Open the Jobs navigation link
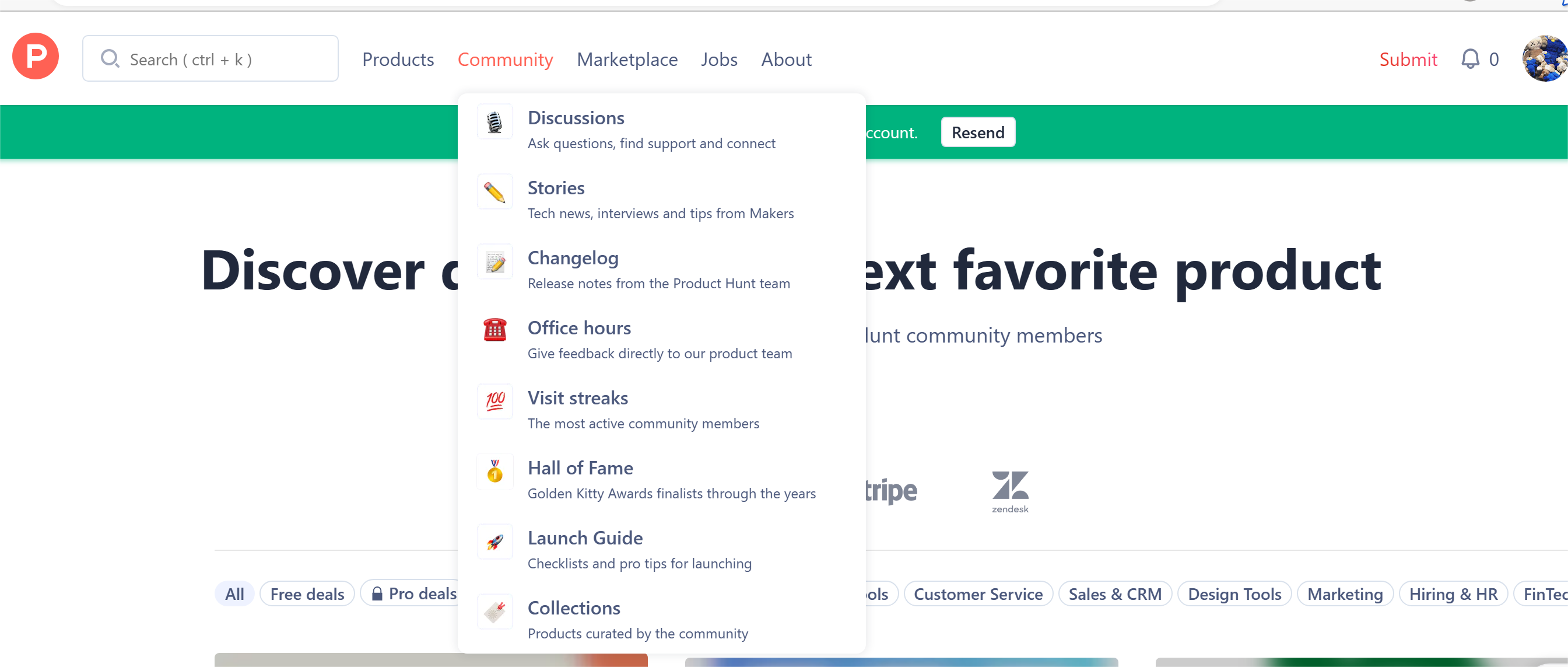The image size is (1568, 667). [718, 60]
